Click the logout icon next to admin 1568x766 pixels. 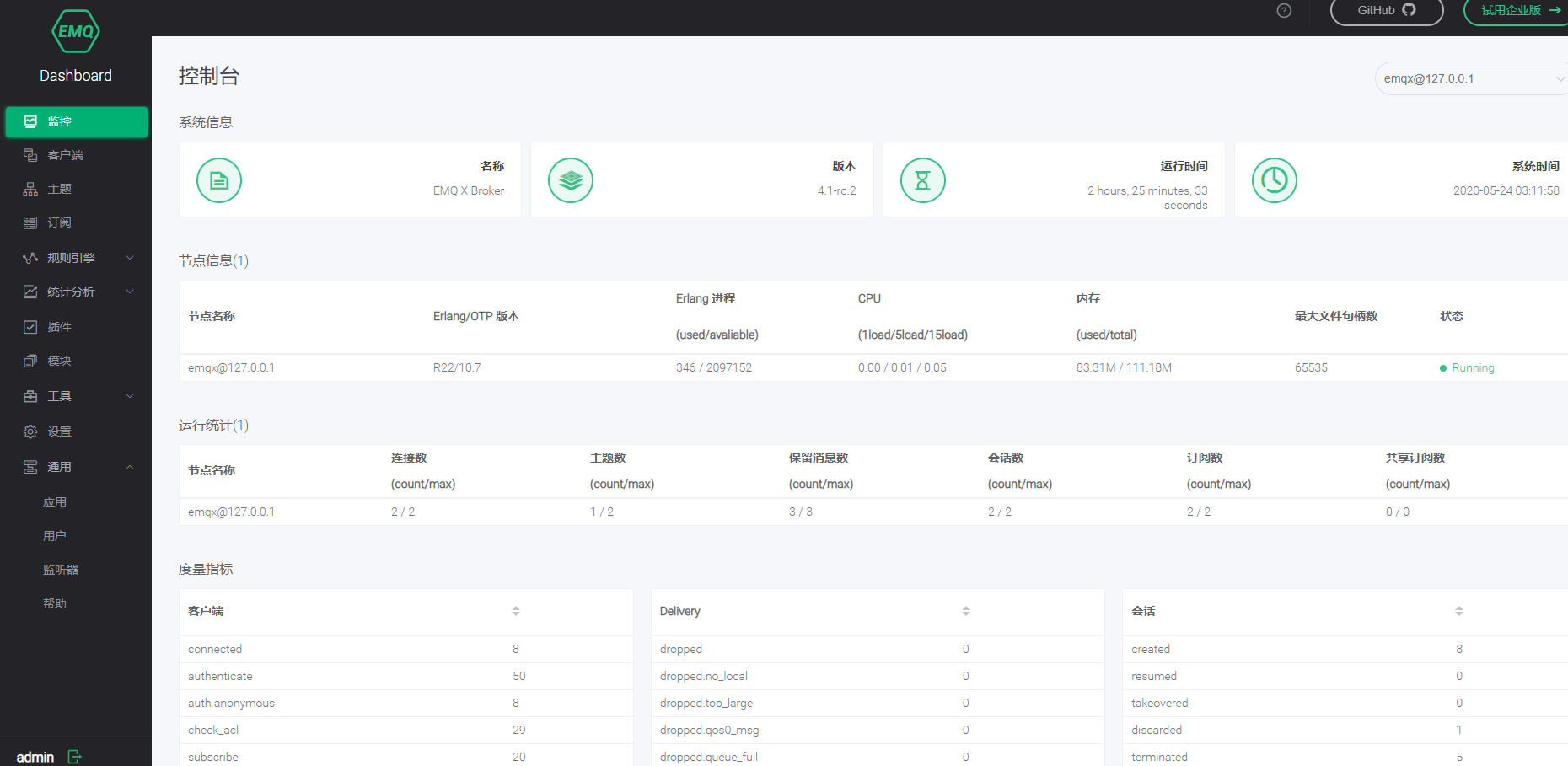point(74,757)
